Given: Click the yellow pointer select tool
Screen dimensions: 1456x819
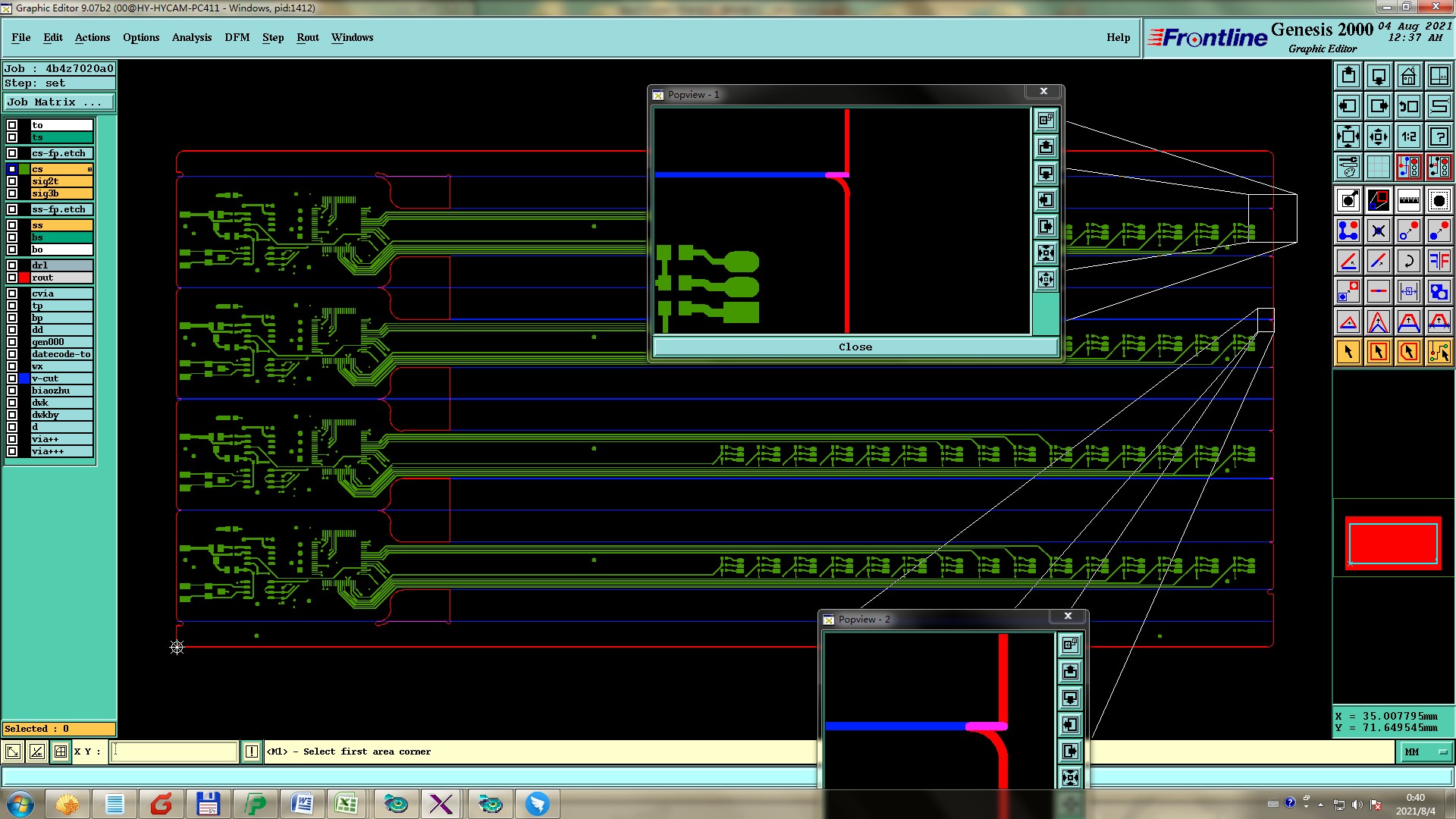Looking at the screenshot, I should click(x=1348, y=352).
